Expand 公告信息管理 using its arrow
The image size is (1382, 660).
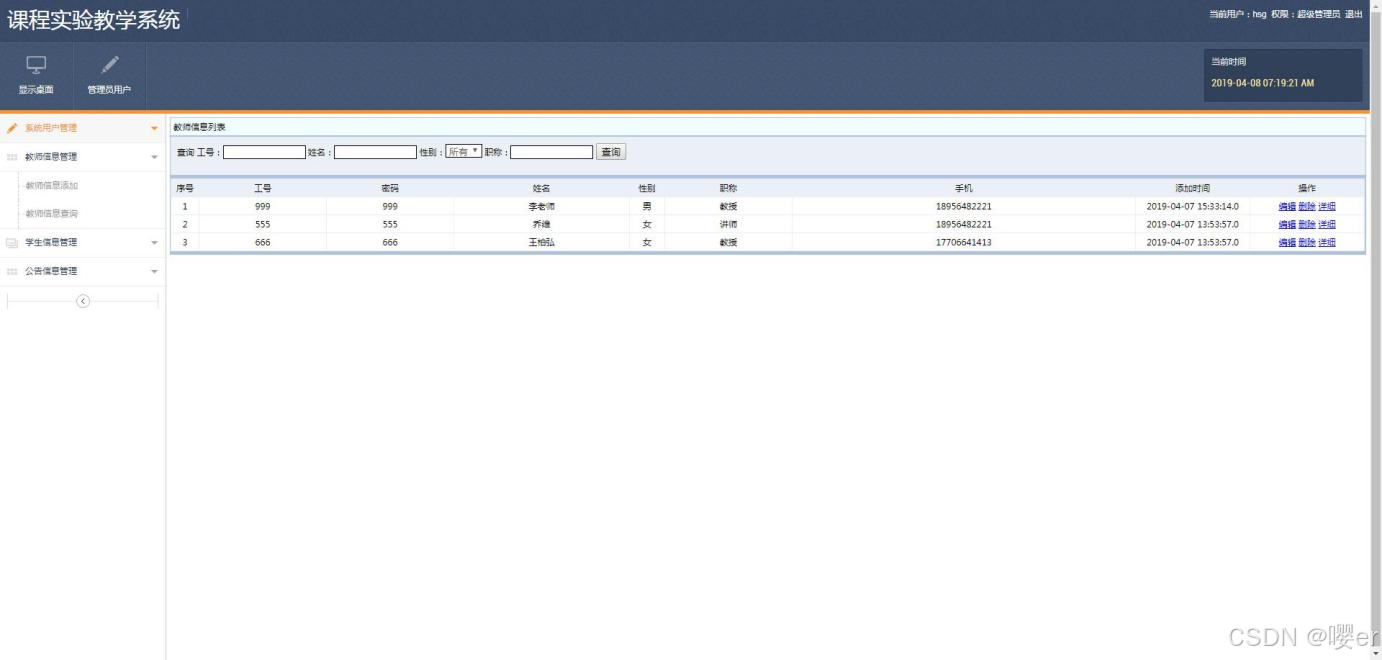[x=154, y=272]
